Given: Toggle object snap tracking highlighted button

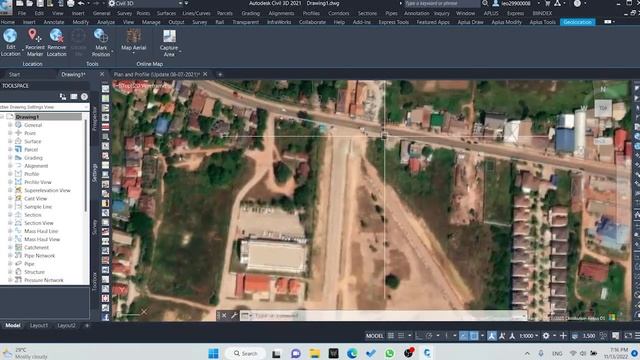Looking at the screenshot, I should coord(463,336).
